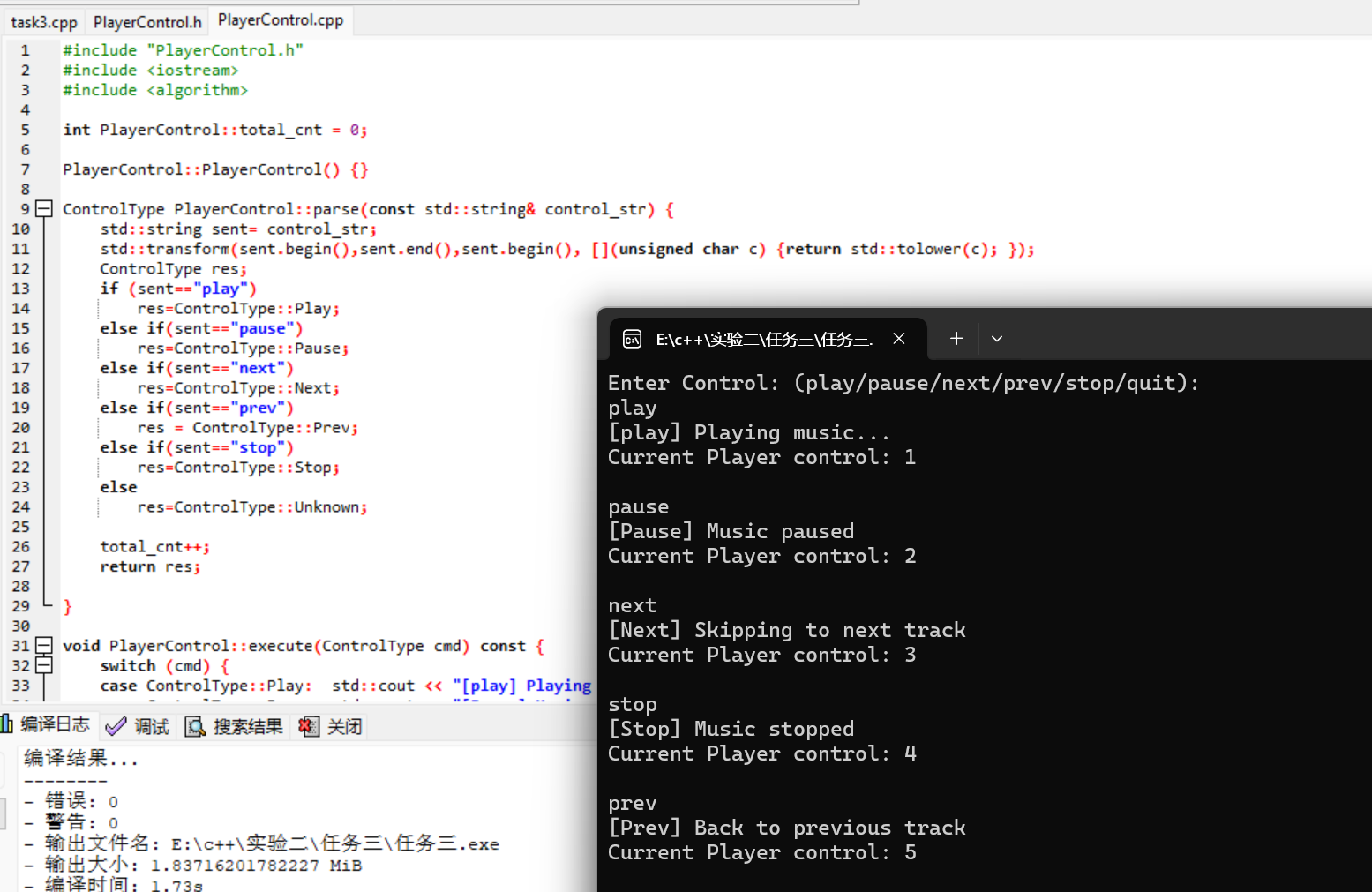Click the string "pause" on line 15
1372x892 pixels.
262,328
